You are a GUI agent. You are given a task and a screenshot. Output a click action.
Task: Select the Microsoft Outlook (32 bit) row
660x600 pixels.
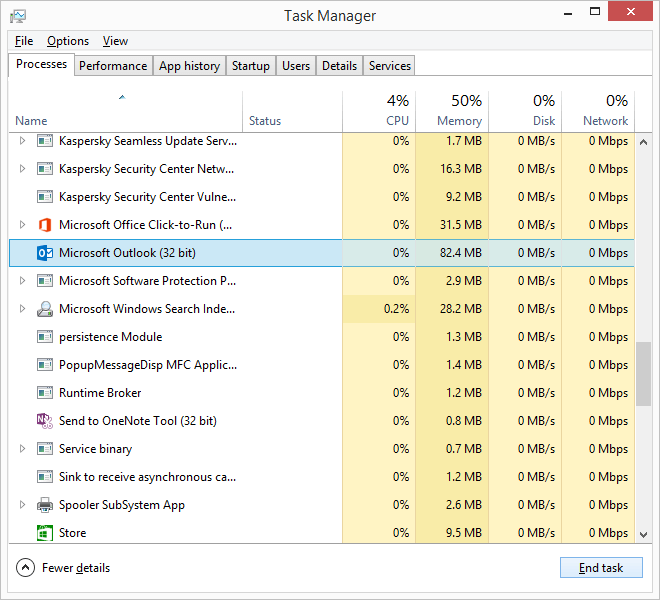(x=322, y=253)
